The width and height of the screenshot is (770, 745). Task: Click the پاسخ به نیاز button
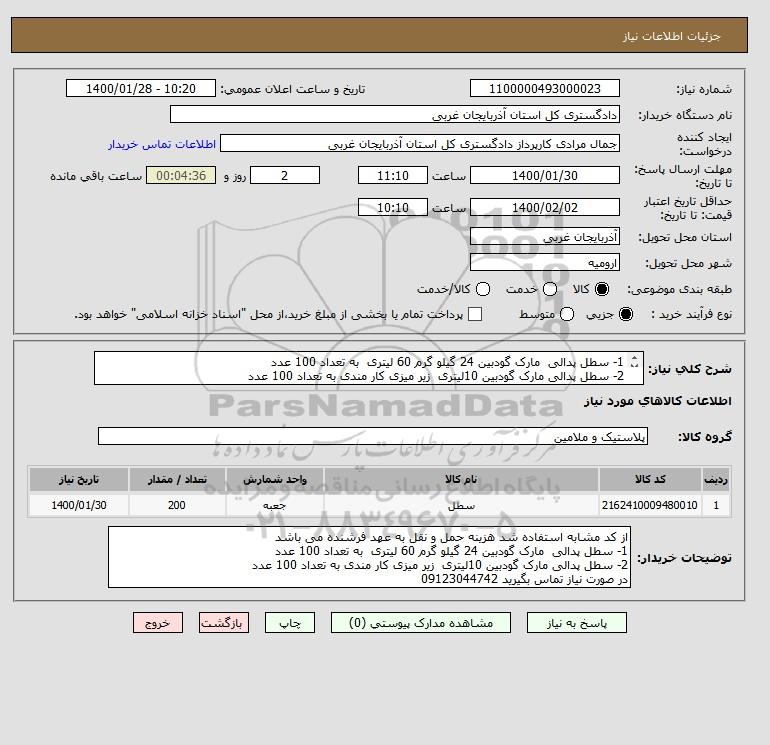[577, 623]
